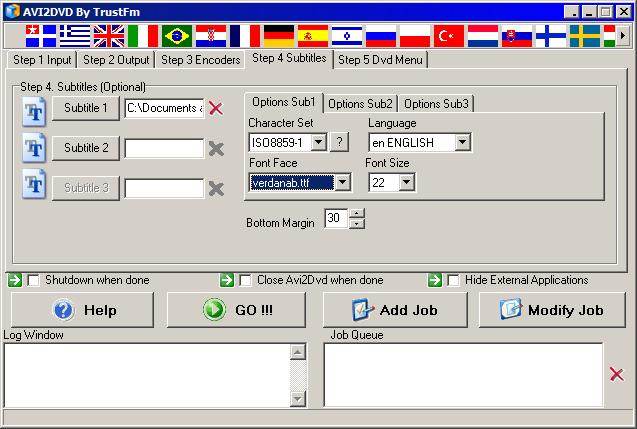
Task: Click the font icon beside Subtitle 1
Action: point(34,111)
